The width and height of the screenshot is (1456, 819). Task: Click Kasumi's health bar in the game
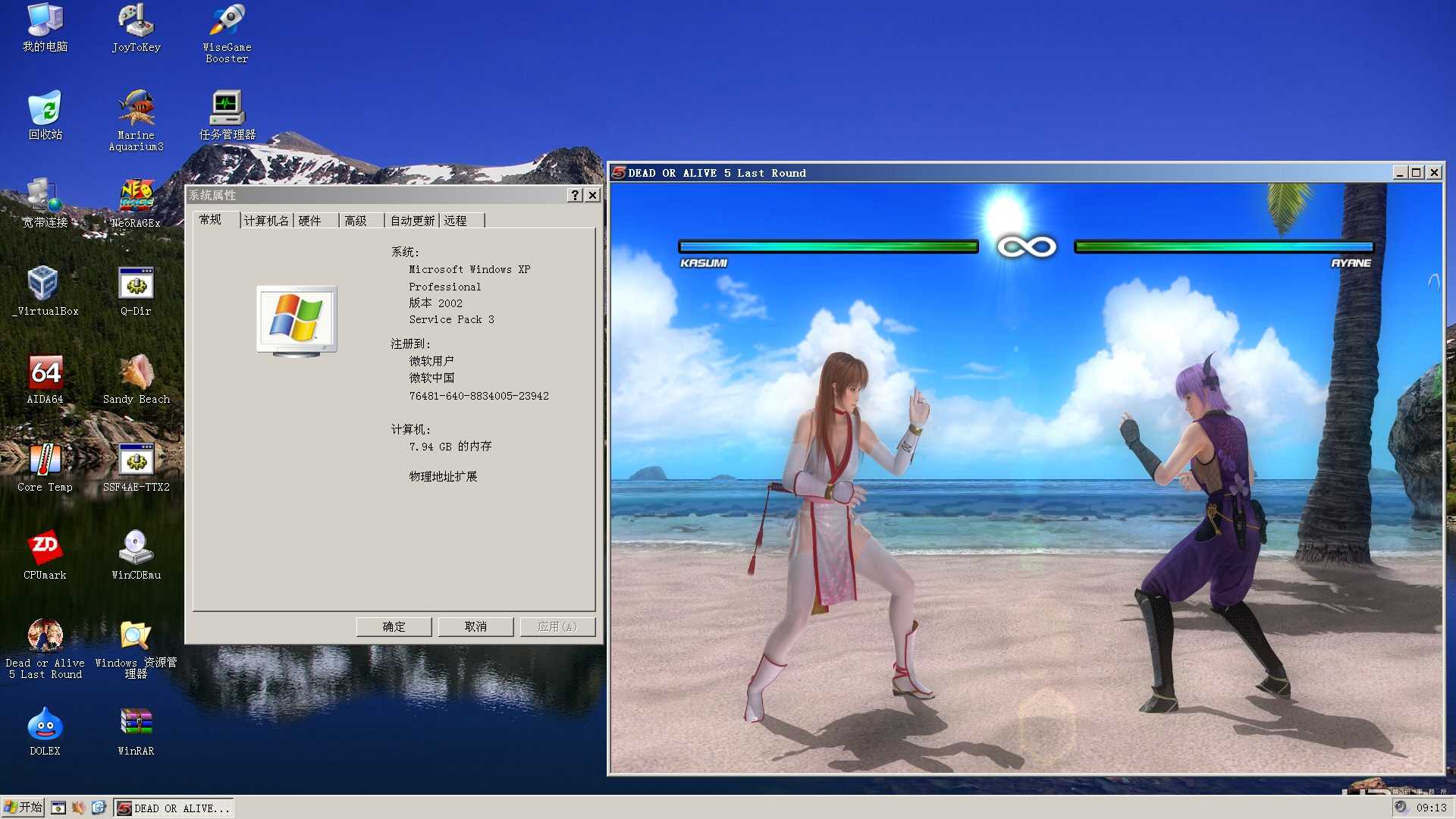click(828, 246)
